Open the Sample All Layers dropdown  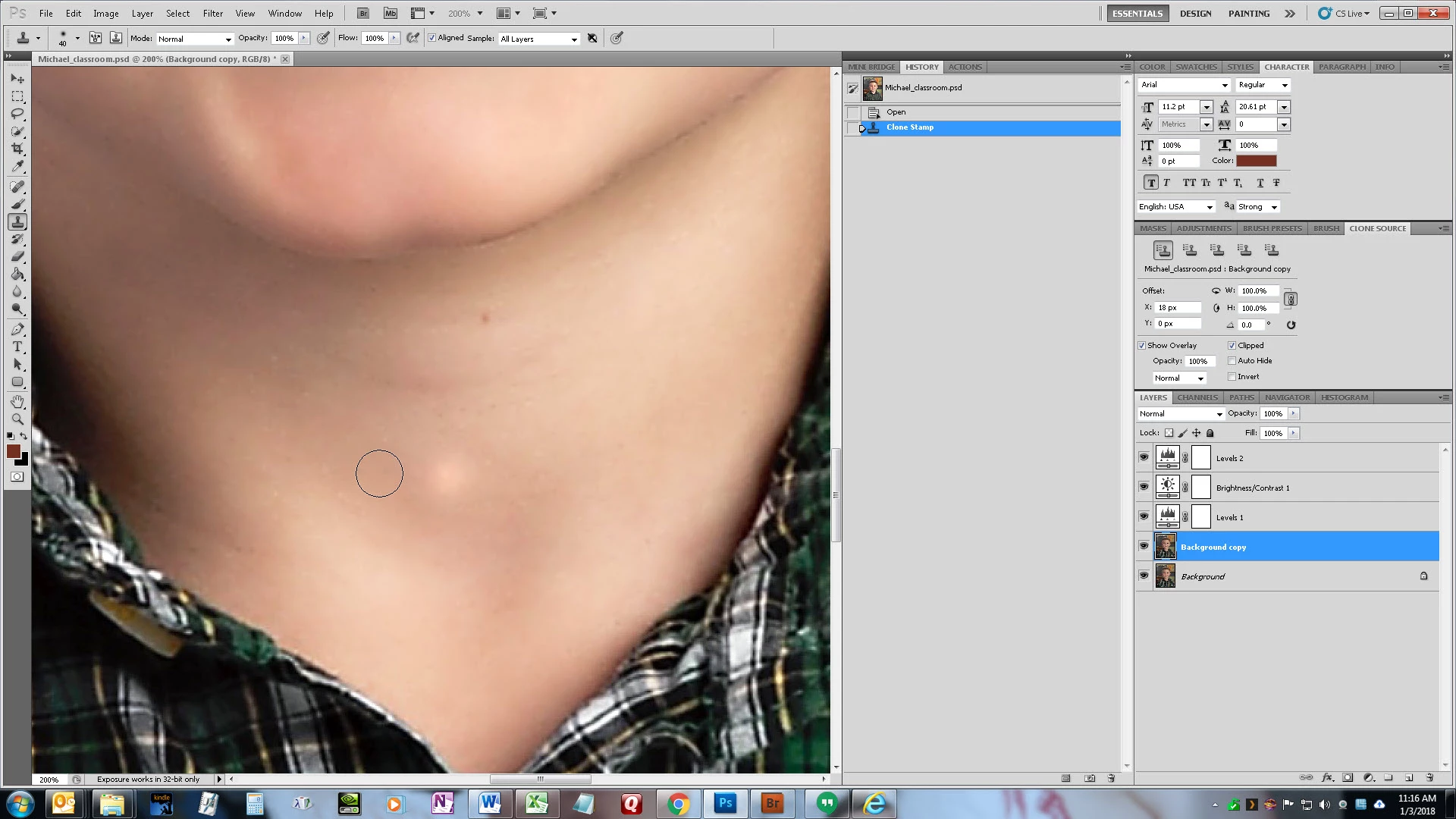539,39
